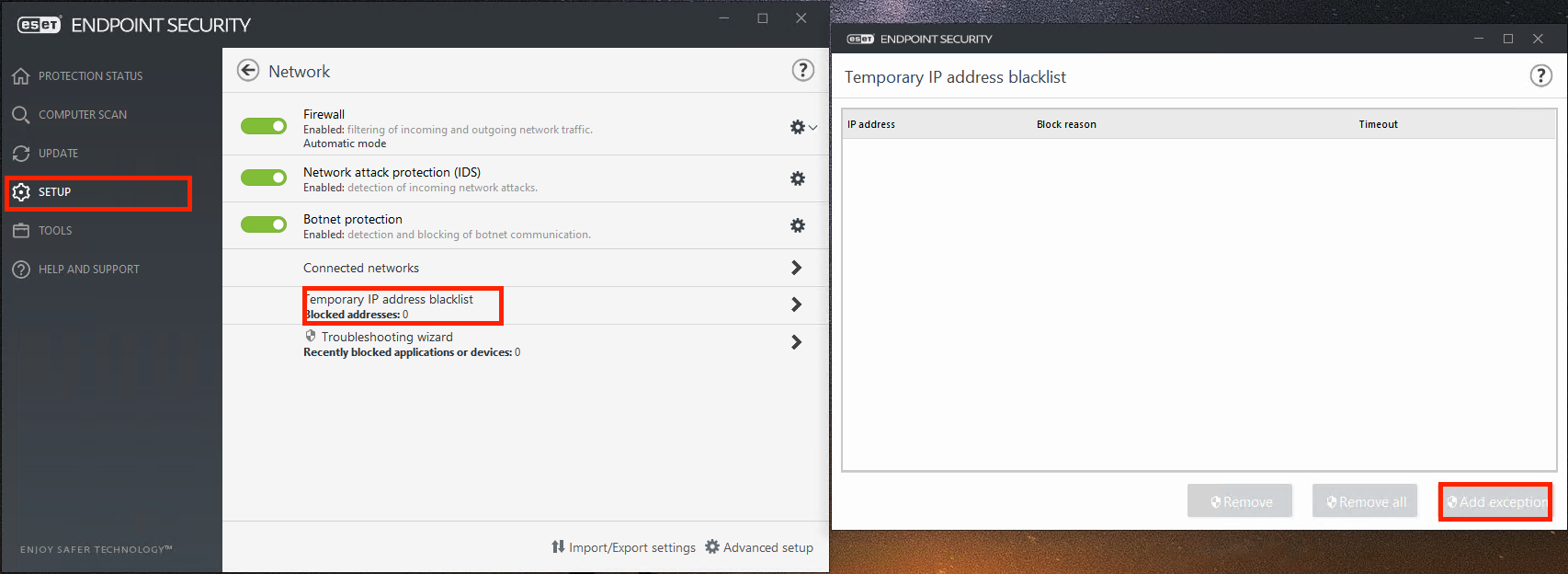Screen dimensions: 1568x574
Task: Go back using the Network back arrow
Action: [248, 71]
